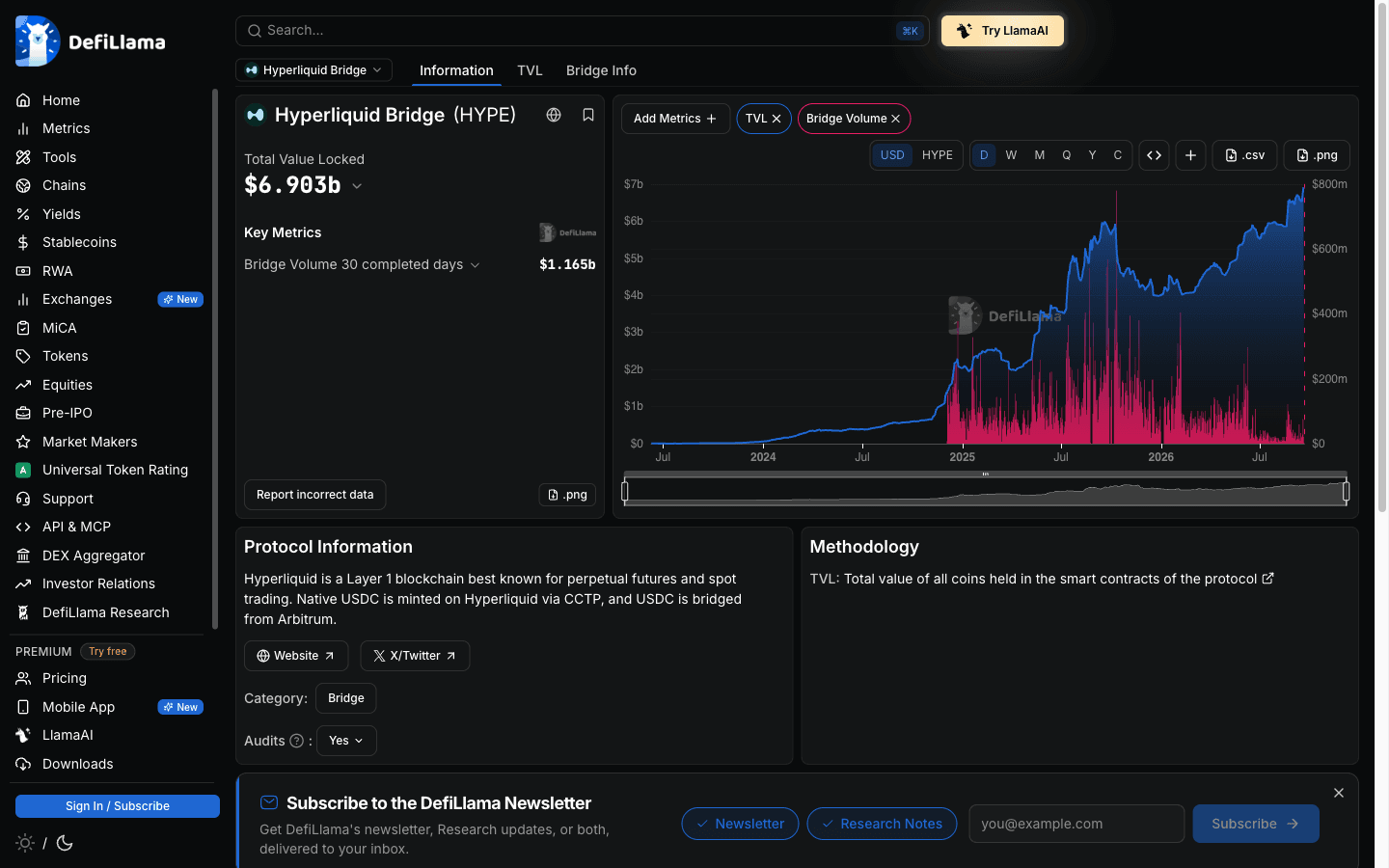Expand the Bridge Volume 30 completed days row
This screenshot has width=1389, height=868.
point(362,264)
